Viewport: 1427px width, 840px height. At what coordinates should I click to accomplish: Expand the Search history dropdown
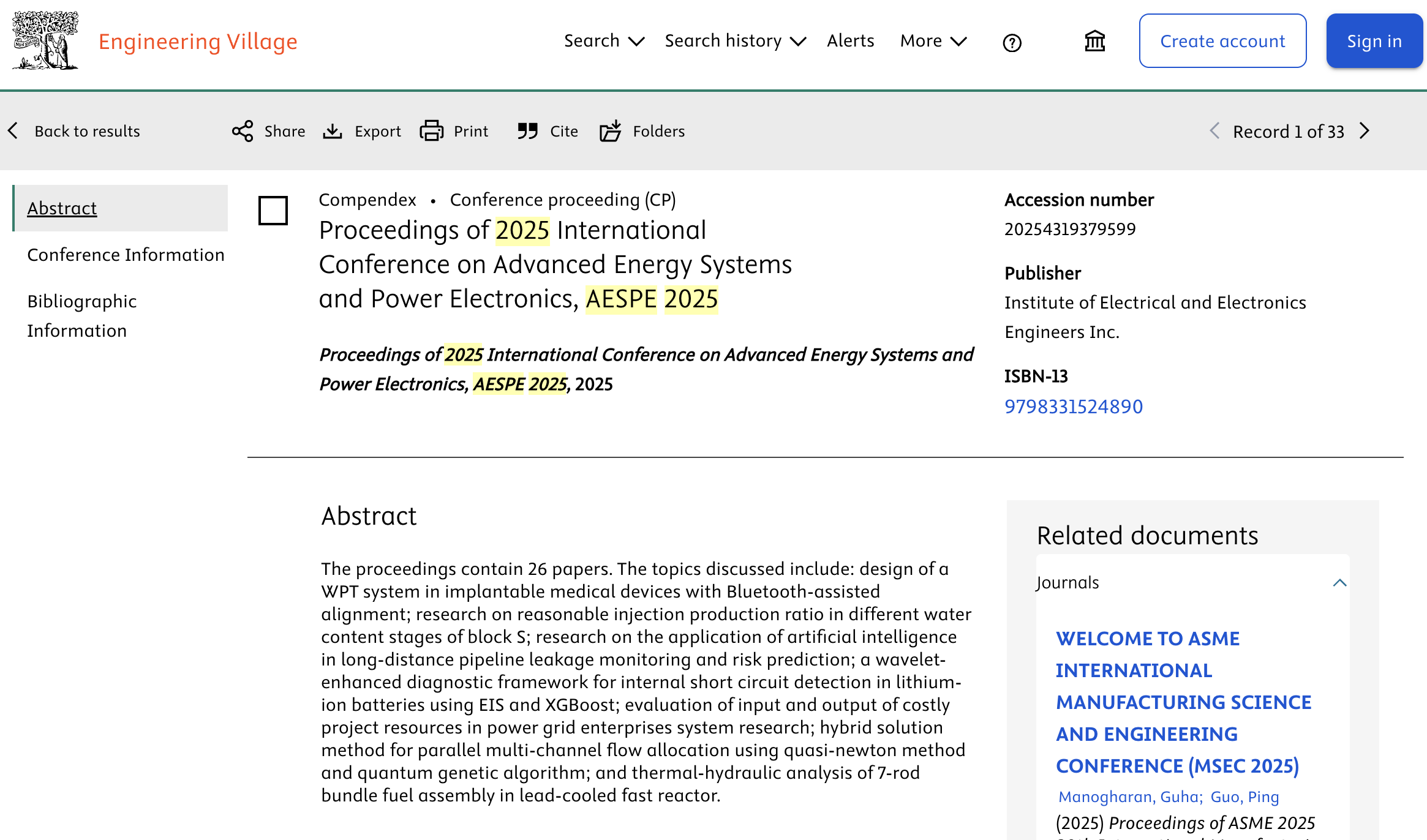pyautogui.click(x=735, y=41)
